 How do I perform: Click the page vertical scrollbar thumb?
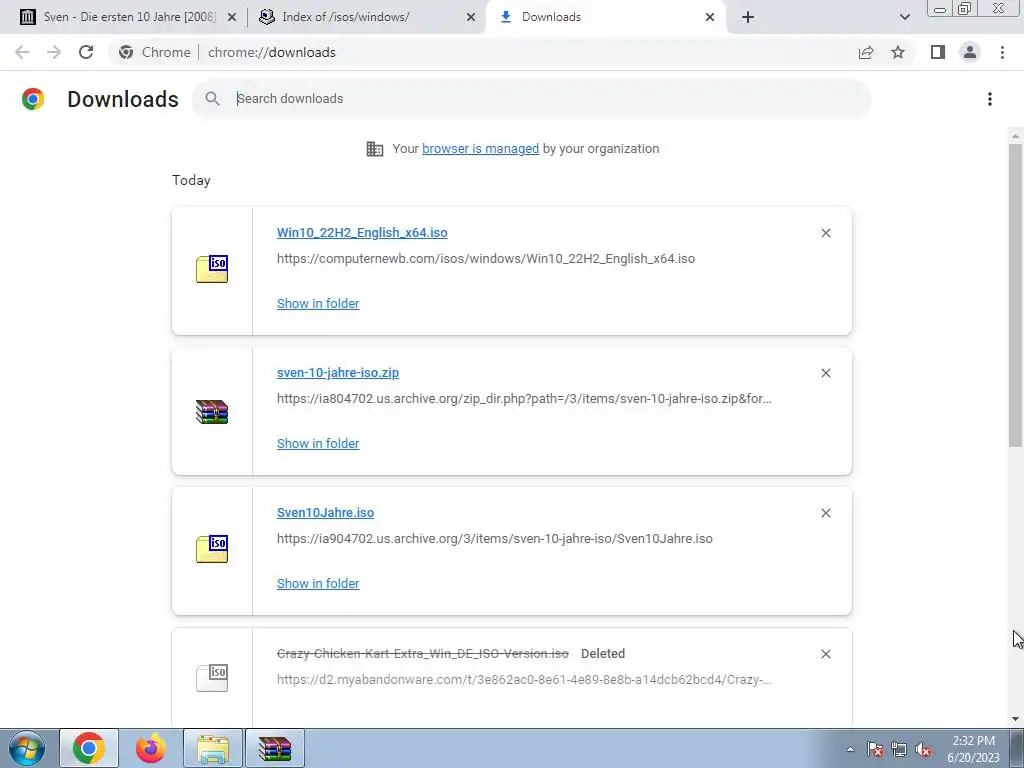click(1015, 295)
